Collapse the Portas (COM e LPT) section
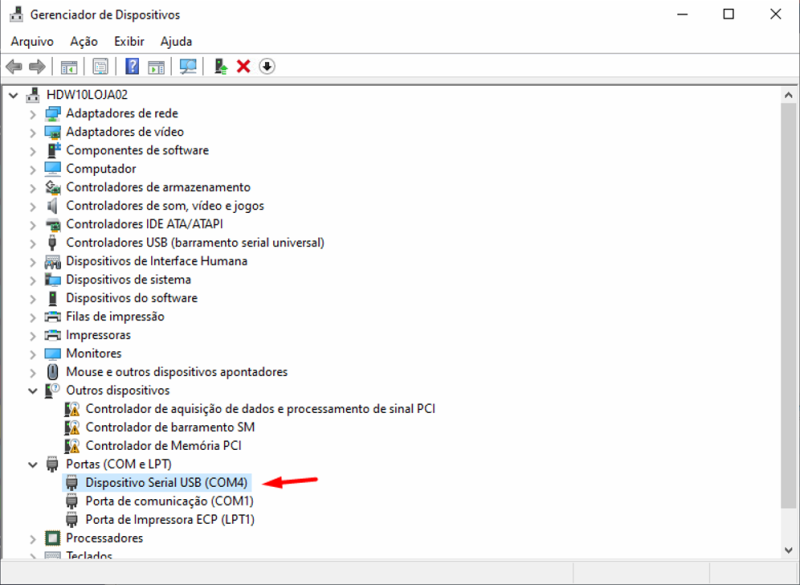 coord(33,463)
